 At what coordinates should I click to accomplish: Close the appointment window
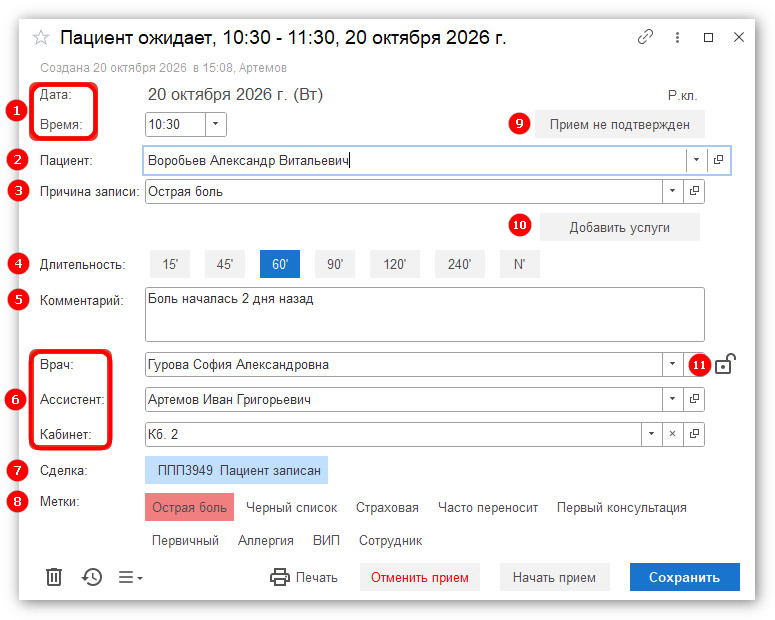coord(739,37)
